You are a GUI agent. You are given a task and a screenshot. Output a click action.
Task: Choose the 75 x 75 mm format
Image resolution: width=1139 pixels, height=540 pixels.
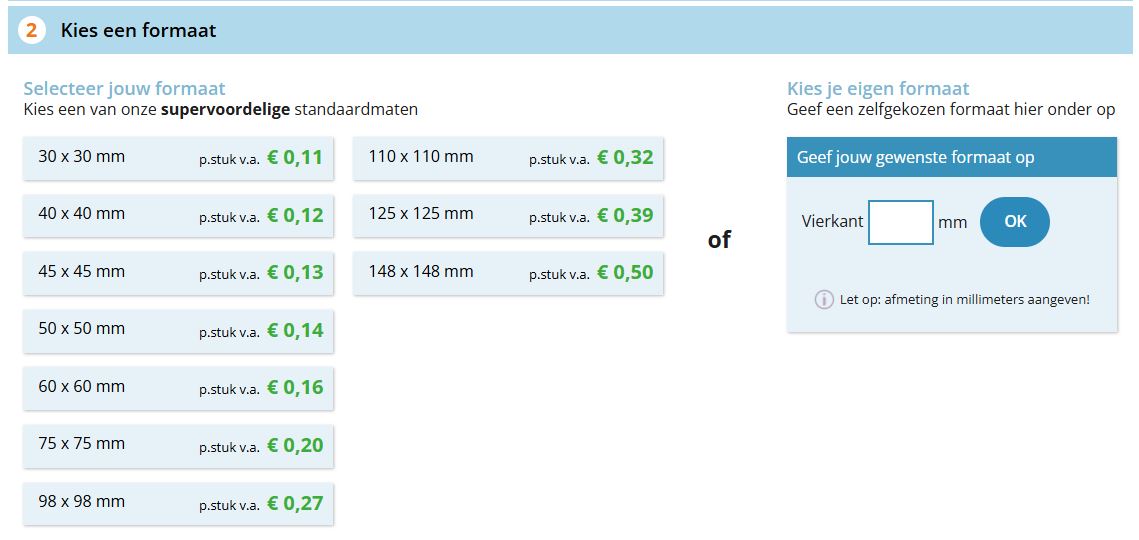tap(178, 446)
